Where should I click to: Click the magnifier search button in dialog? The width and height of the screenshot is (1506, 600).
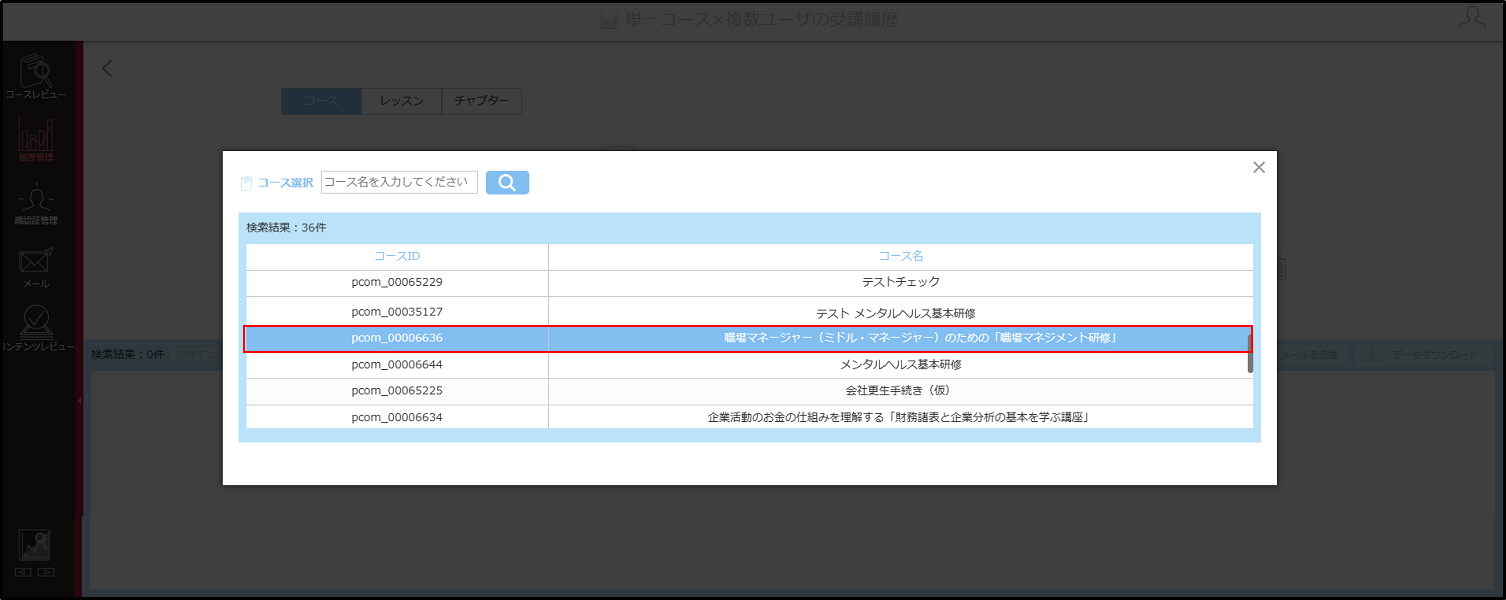[x=507, y=182]
